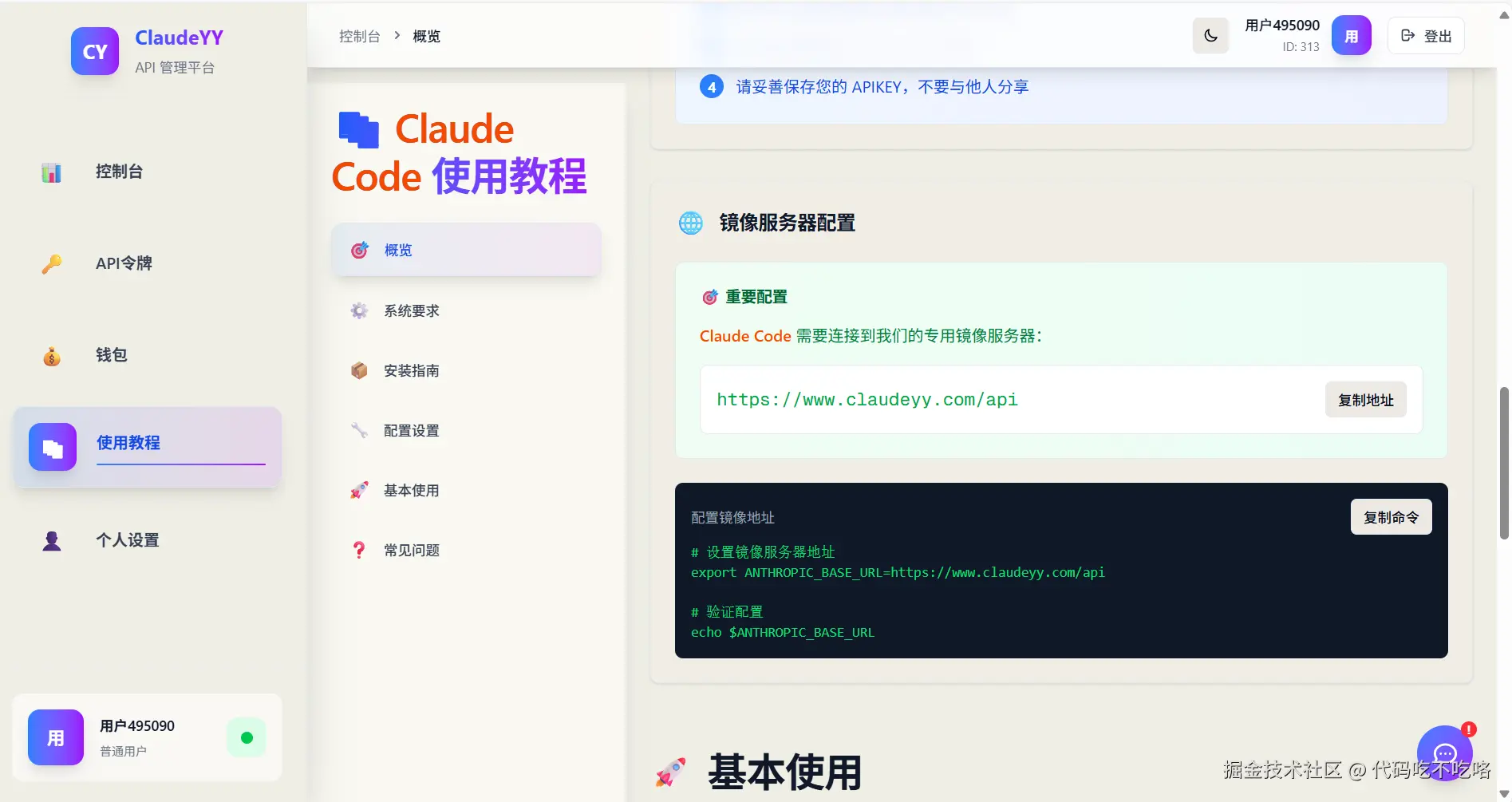The width and height of the screenshot is (1512, 802).
Task: Click the user avatar in top header
Action: (1352, 36)
